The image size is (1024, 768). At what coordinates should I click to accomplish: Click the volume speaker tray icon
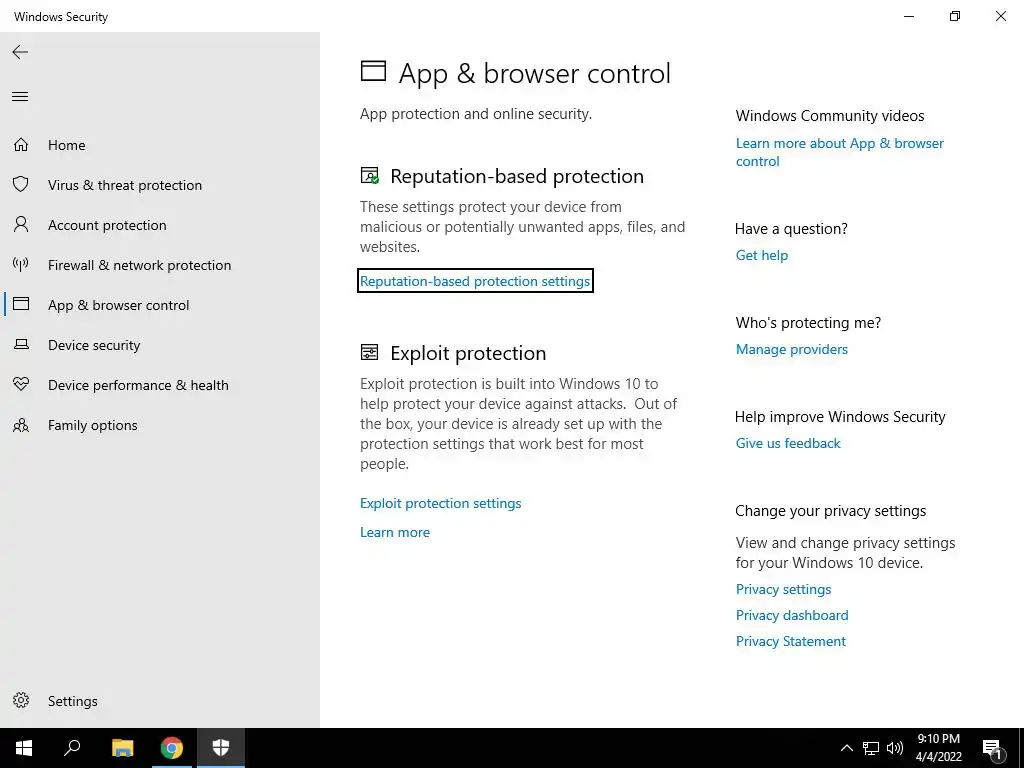[x=895, y=748]
